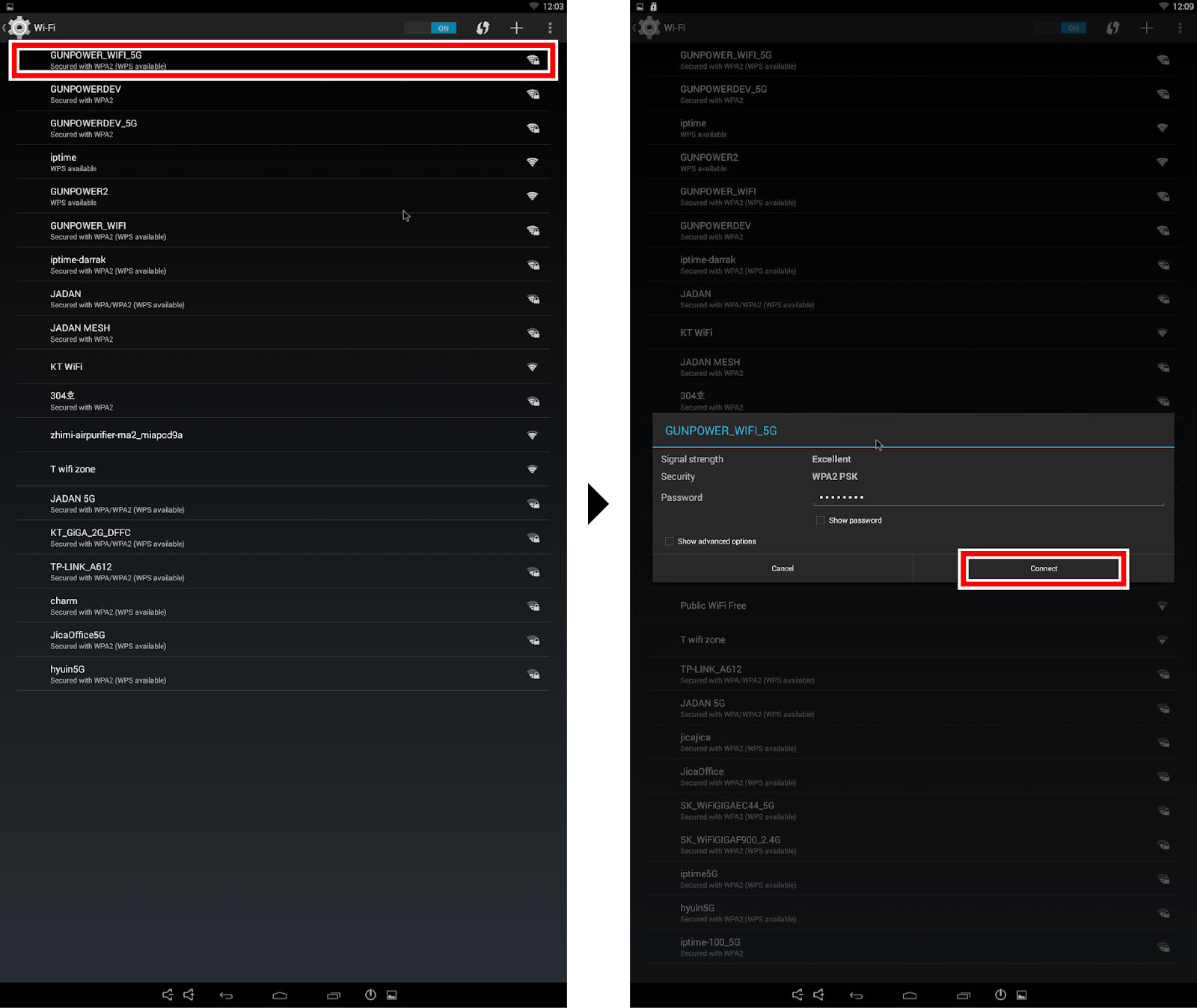Viewport: 1197px width, 1008px height.
Task: Choose the JicaOffice5G network
Action: click(283, 640)
